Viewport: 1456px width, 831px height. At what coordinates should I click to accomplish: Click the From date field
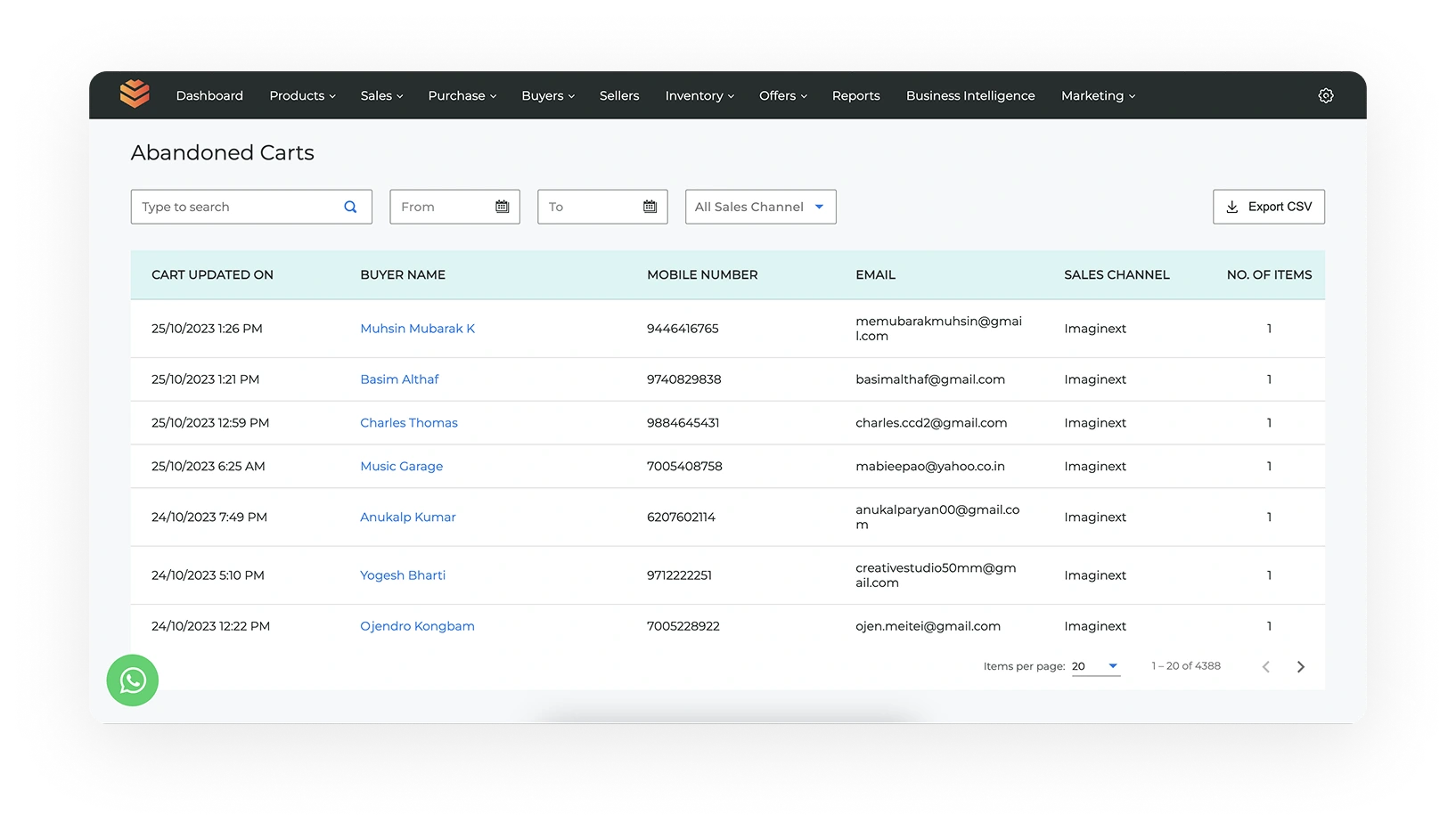click(x=454, y=207)
